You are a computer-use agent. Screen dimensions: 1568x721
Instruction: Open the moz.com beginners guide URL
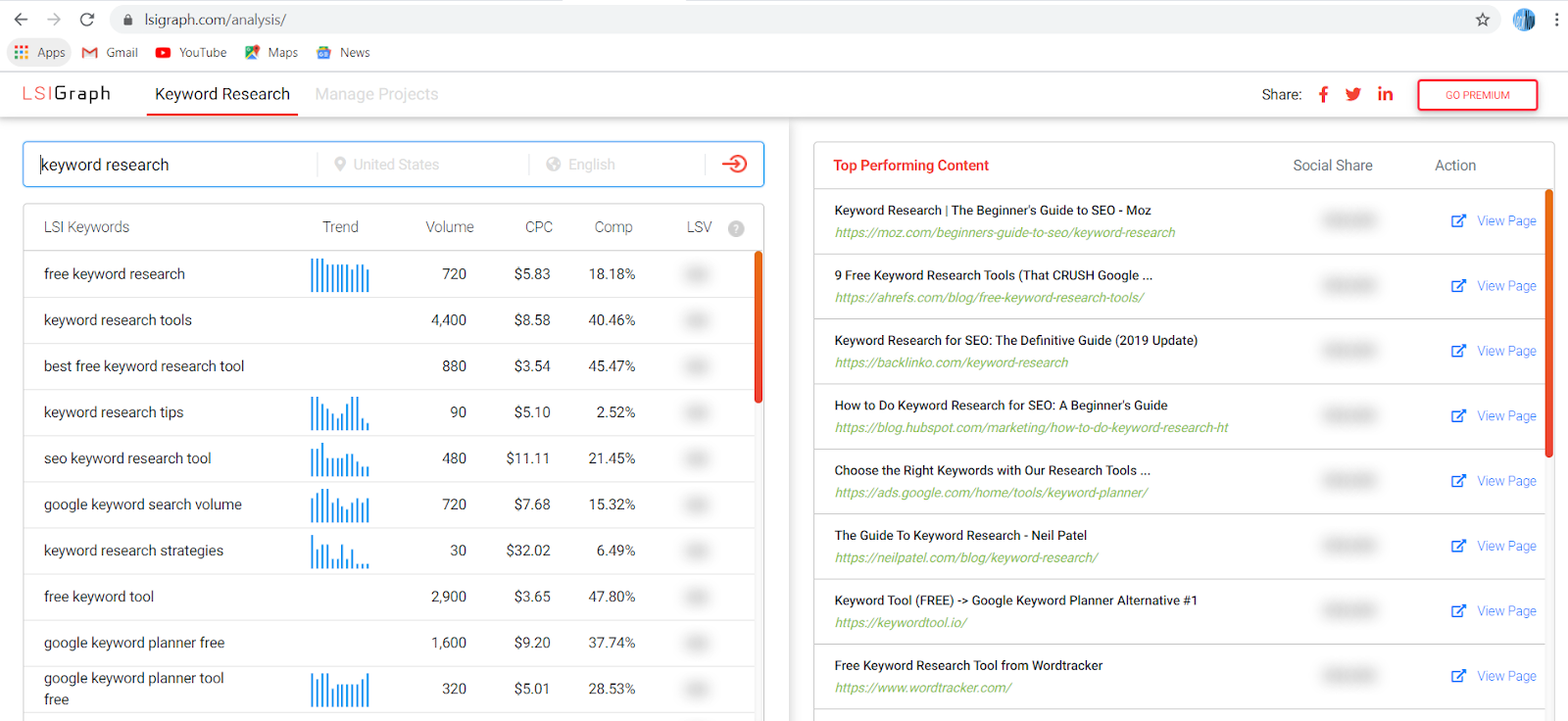click(1004, 232)
